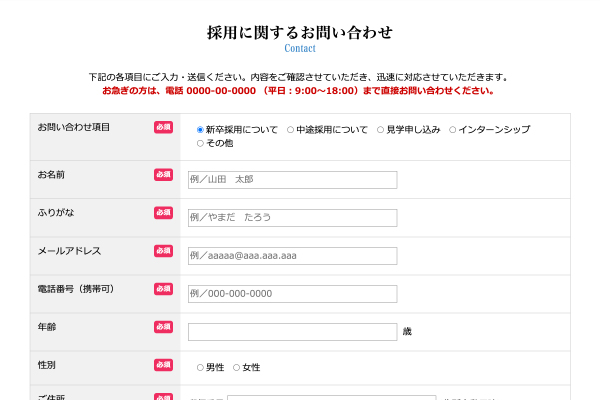The height and width of the screenshot is (400, 600).
Task: Focus the ふりがな input field
Action: pos(292,217)
